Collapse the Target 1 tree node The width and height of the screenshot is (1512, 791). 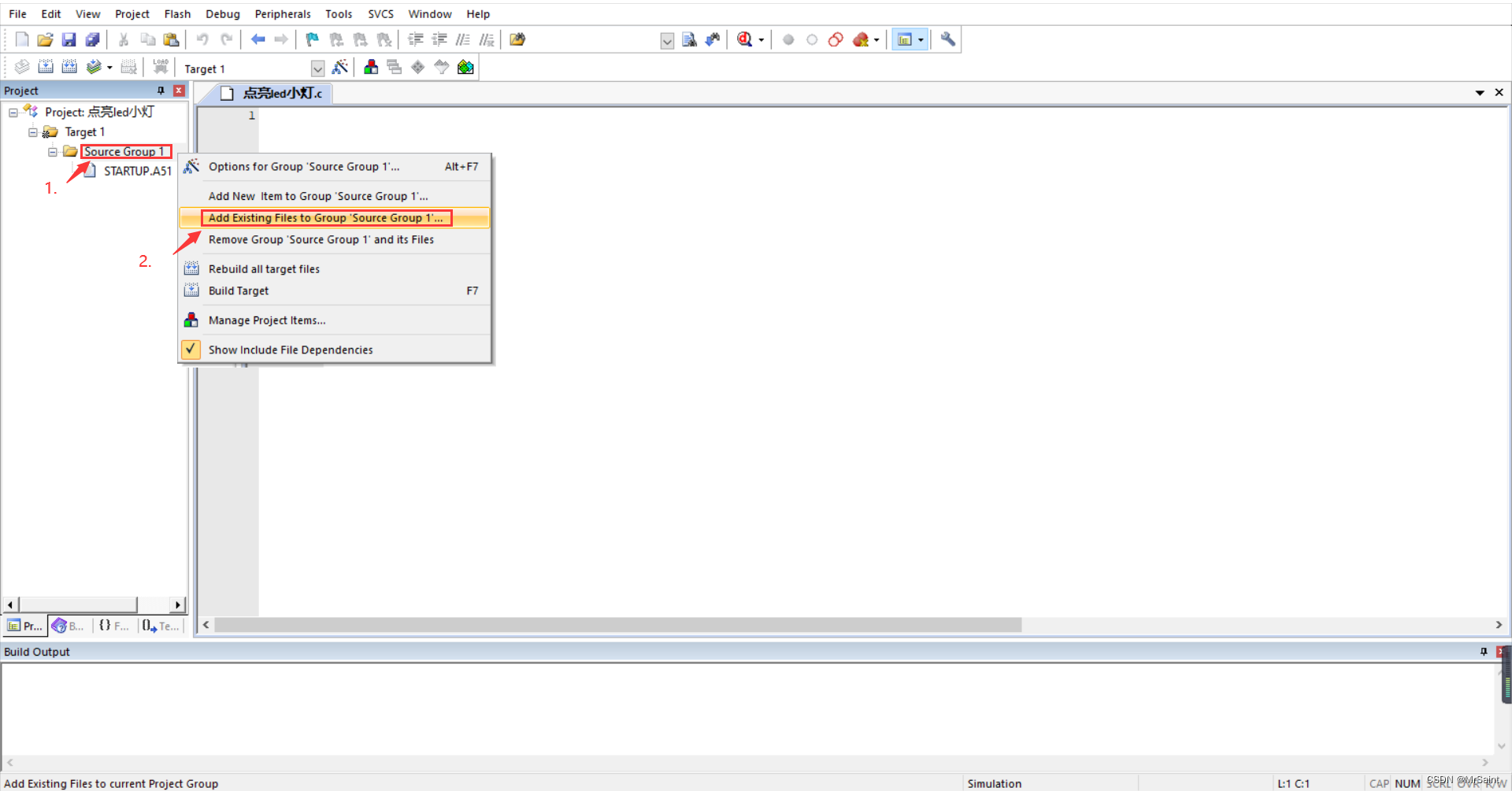point(33,132)
